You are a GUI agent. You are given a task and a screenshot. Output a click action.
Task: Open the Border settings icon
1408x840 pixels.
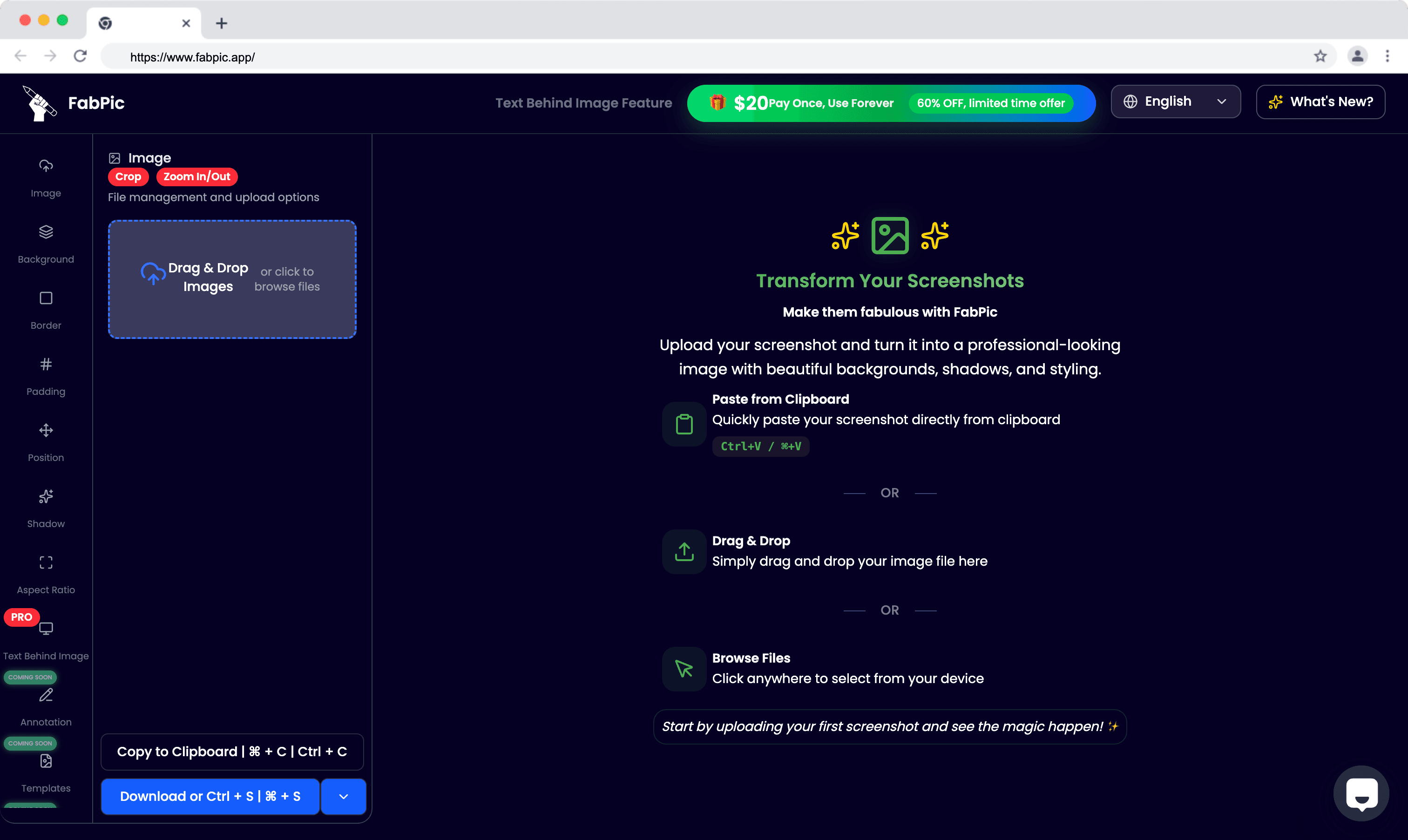(46, 298)
